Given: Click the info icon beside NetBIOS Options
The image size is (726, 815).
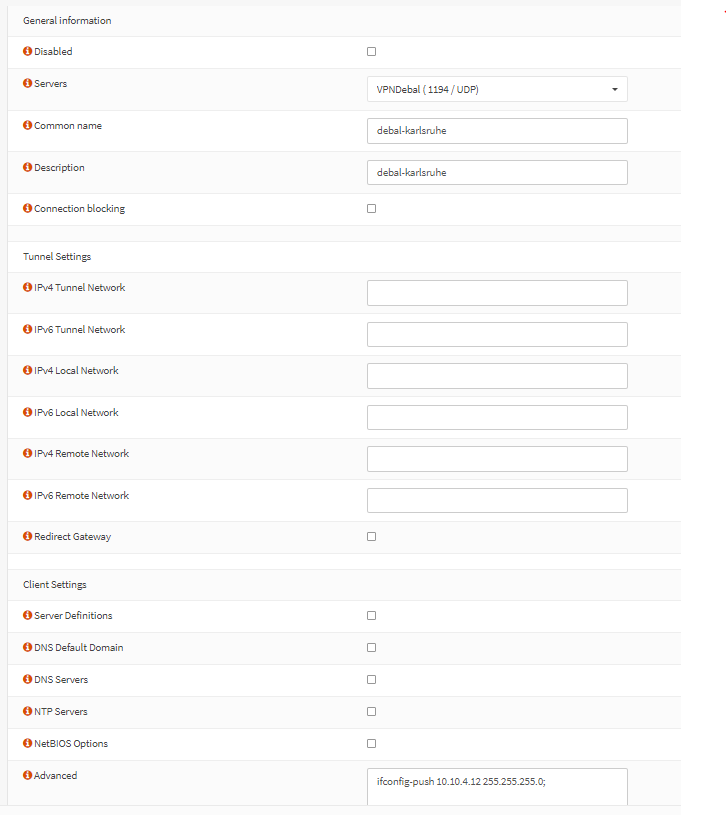Looking at the screenshot, I should pos(26,743).
